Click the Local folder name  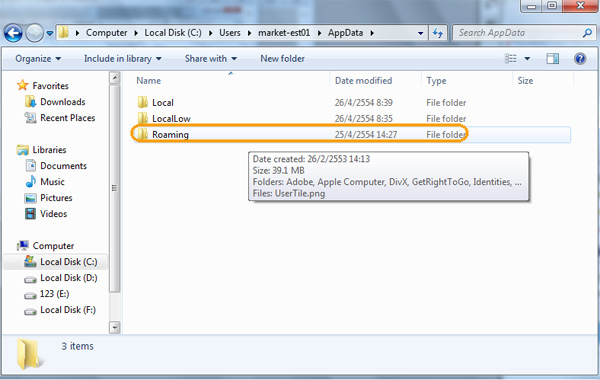(163, 103)
